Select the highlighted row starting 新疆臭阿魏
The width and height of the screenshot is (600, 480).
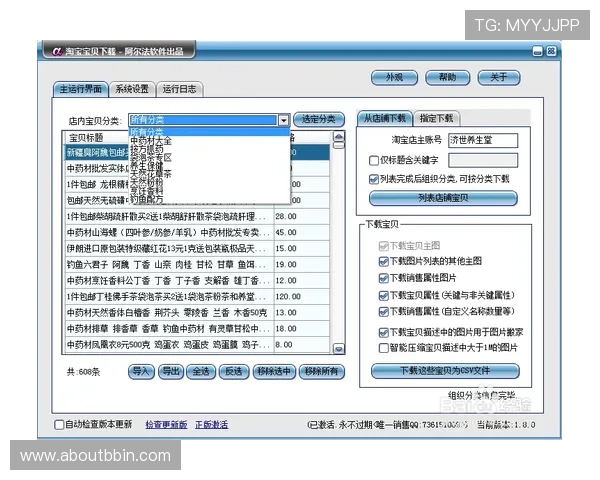[x=197, y=152]
